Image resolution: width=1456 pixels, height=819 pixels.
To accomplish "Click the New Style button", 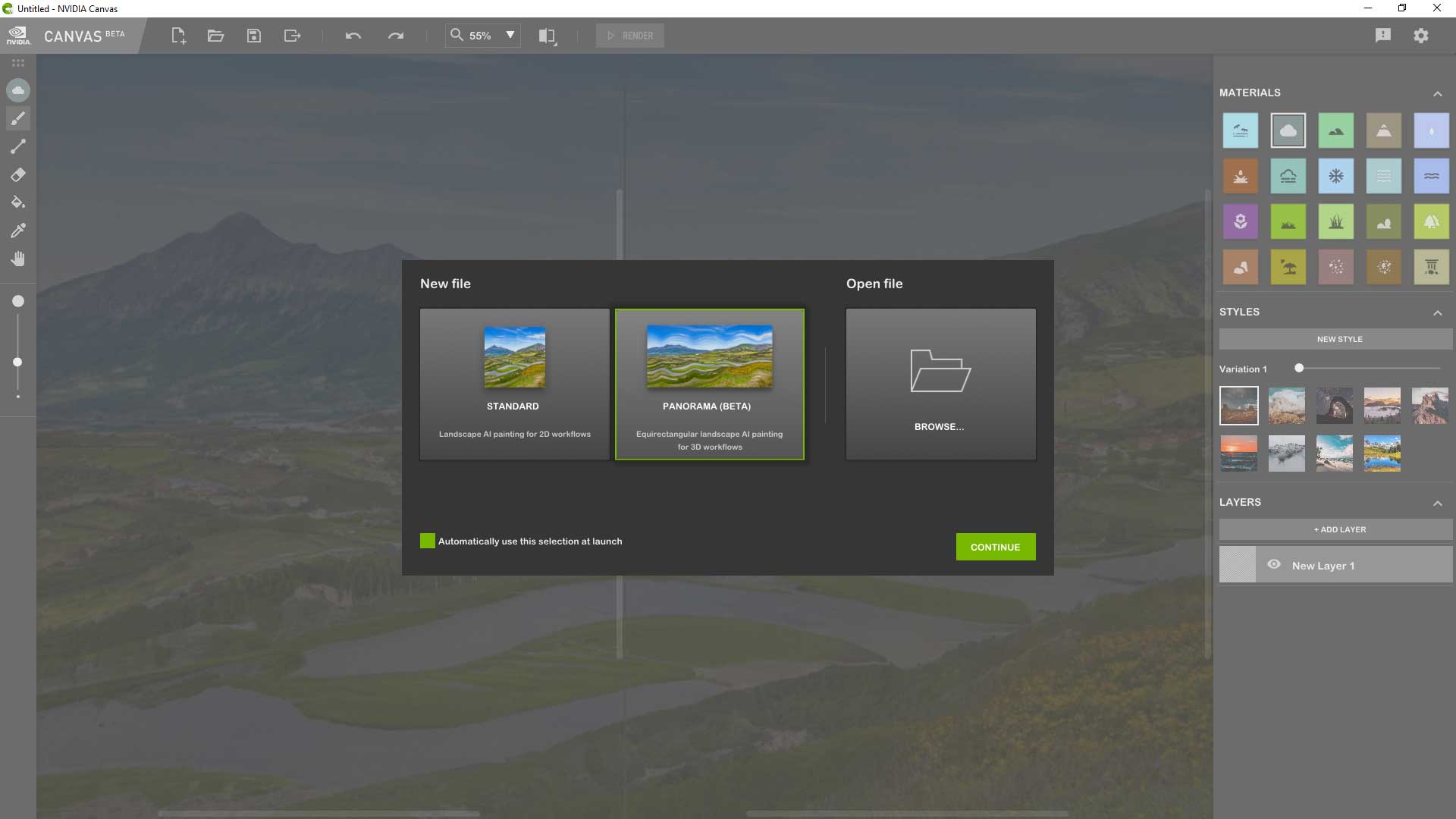I will 1336,339.
